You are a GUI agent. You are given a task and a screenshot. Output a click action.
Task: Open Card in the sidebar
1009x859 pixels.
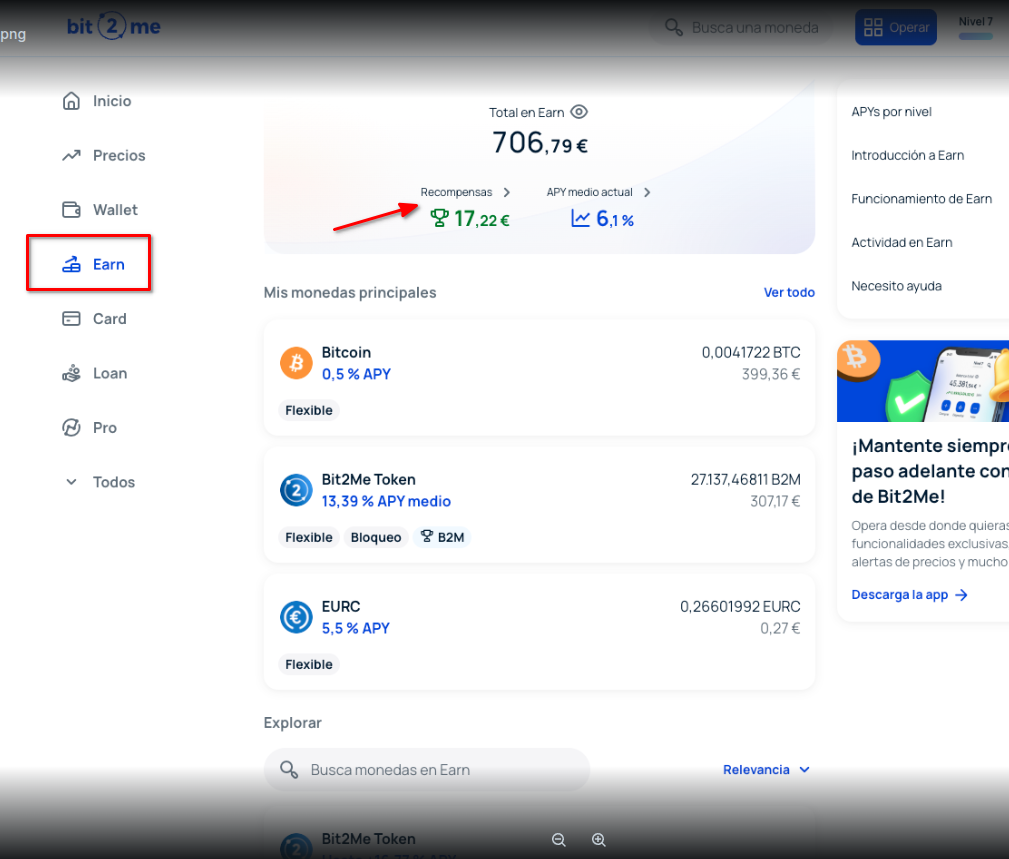coord(94,319)
